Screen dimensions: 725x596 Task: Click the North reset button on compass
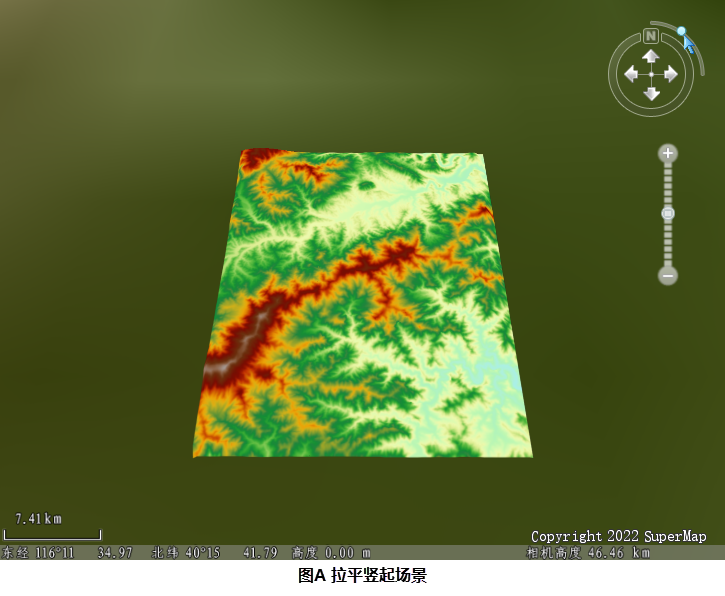[x=650, y=36]
